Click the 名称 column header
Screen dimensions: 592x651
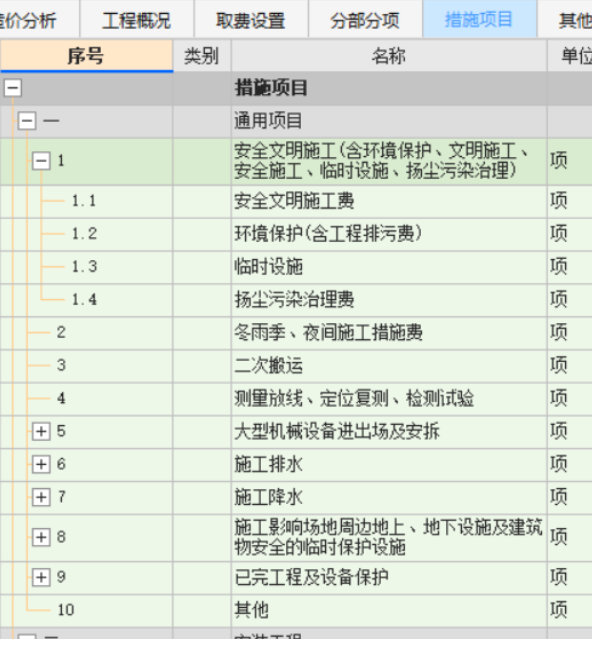(389, 56)
